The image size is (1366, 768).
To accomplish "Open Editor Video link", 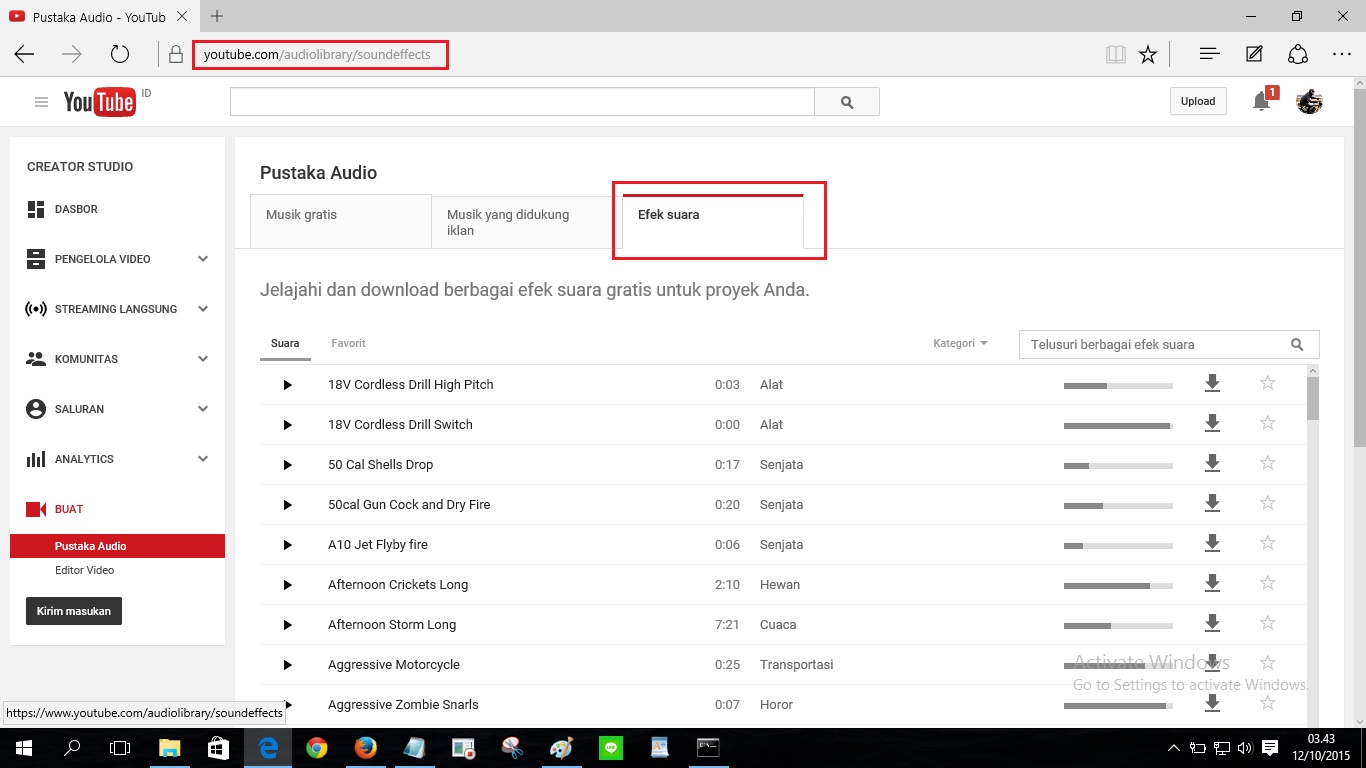I will point(85,570).
